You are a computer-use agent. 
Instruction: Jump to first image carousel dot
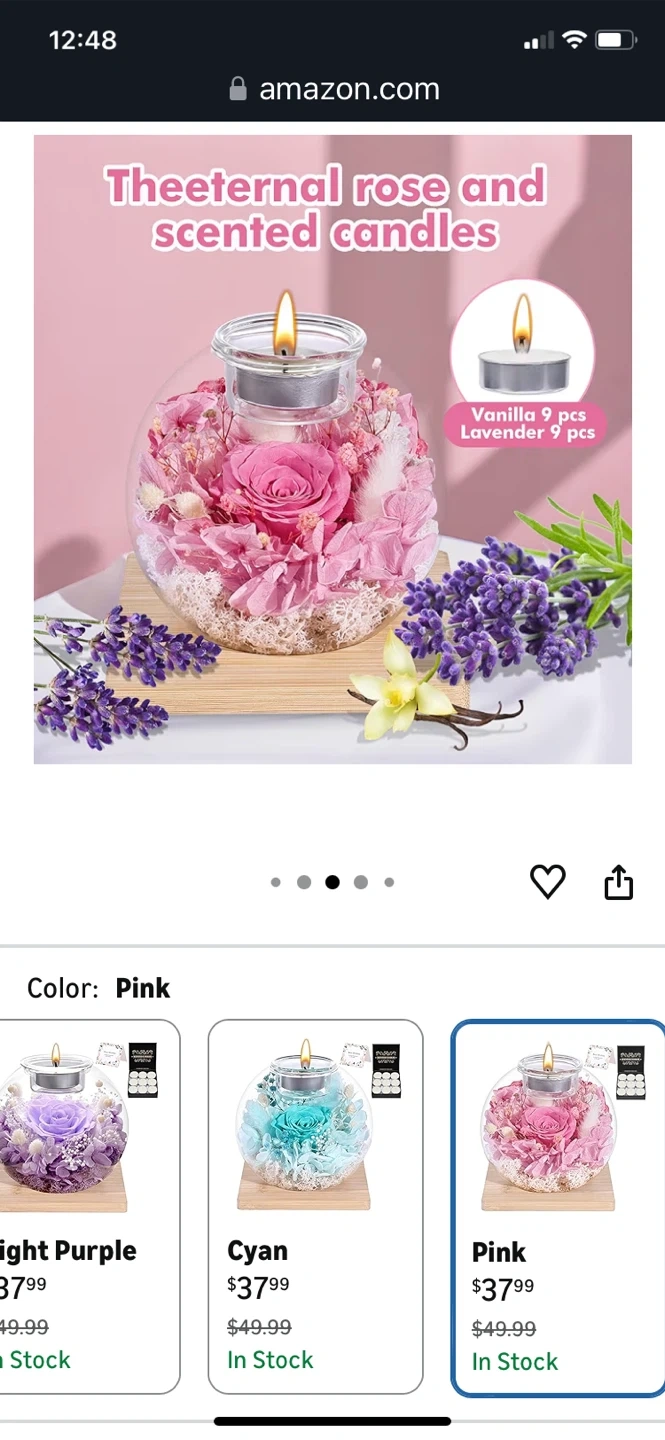pyautogui.click(x=276, y=882)
